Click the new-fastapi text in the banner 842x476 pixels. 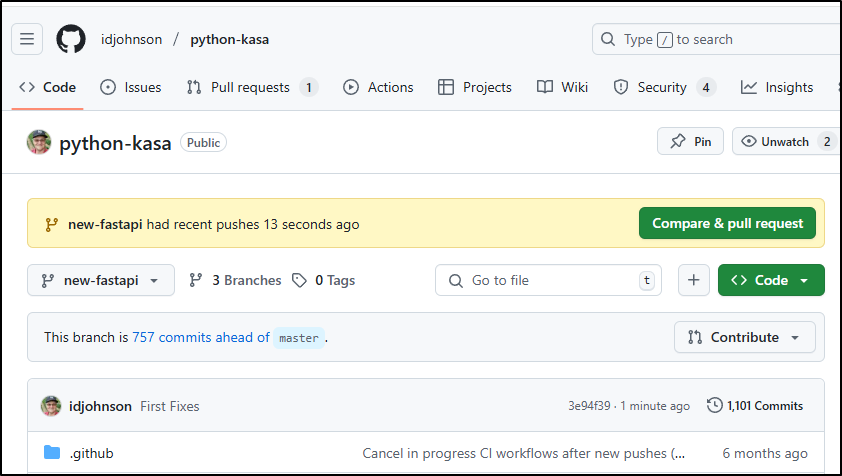[x=105, y=224]
